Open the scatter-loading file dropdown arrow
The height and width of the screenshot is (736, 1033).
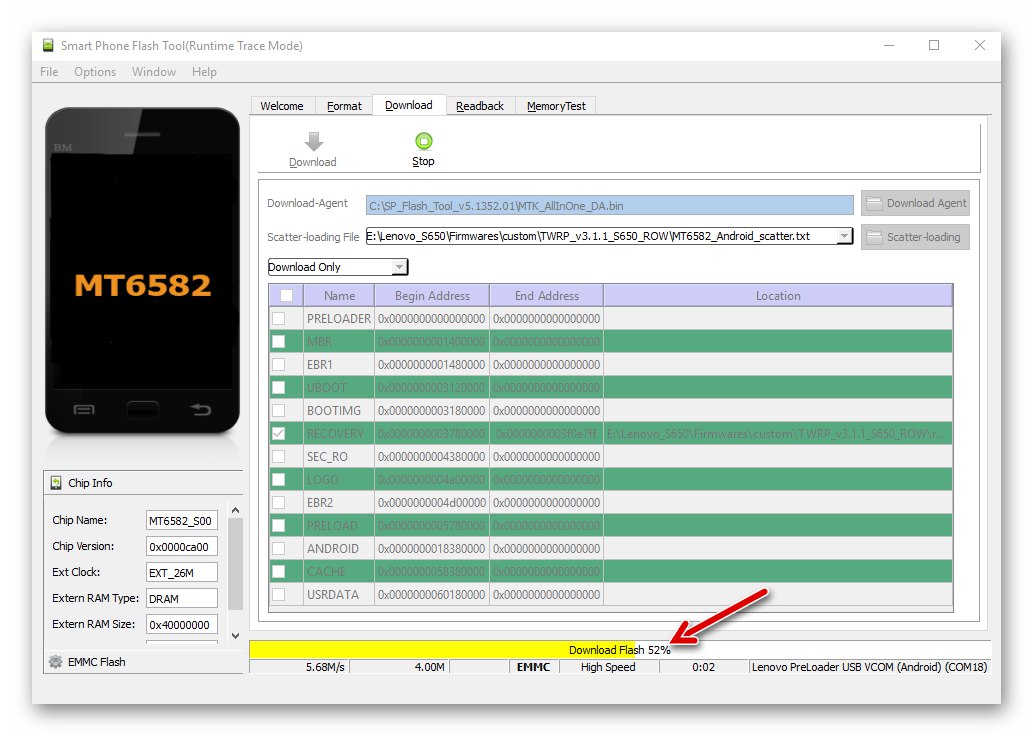point(843,236)
